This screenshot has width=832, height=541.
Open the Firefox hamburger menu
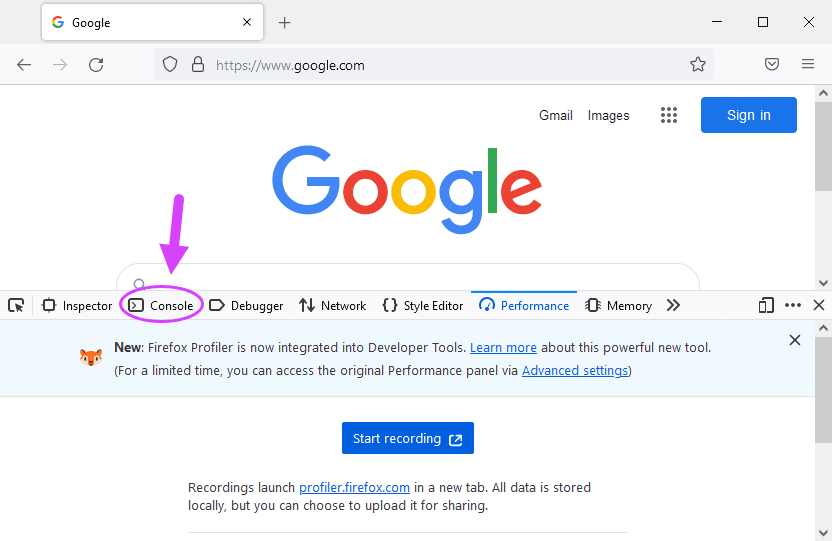pyautogui.click(x=808, y=64)
